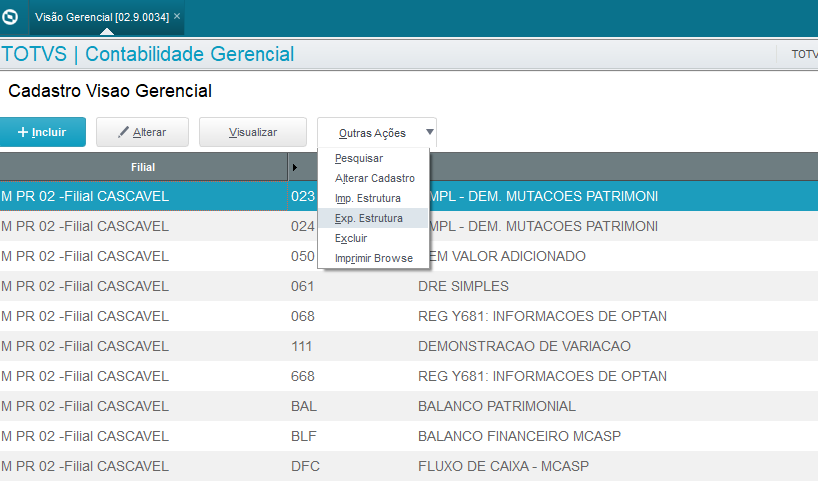This screenshot has width=818, height=483.
Task: Select the row with code 024
Action: point(409,226)
